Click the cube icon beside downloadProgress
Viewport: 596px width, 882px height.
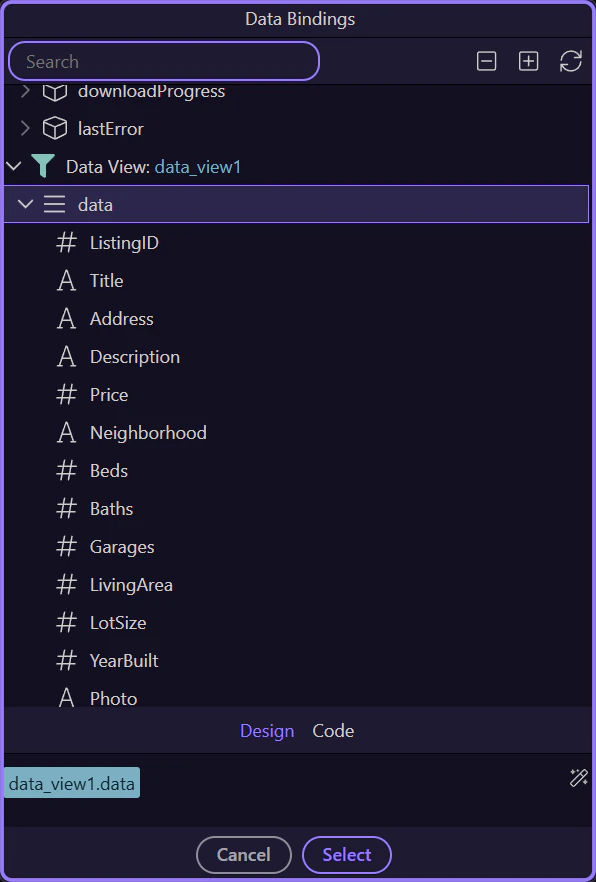54,89
